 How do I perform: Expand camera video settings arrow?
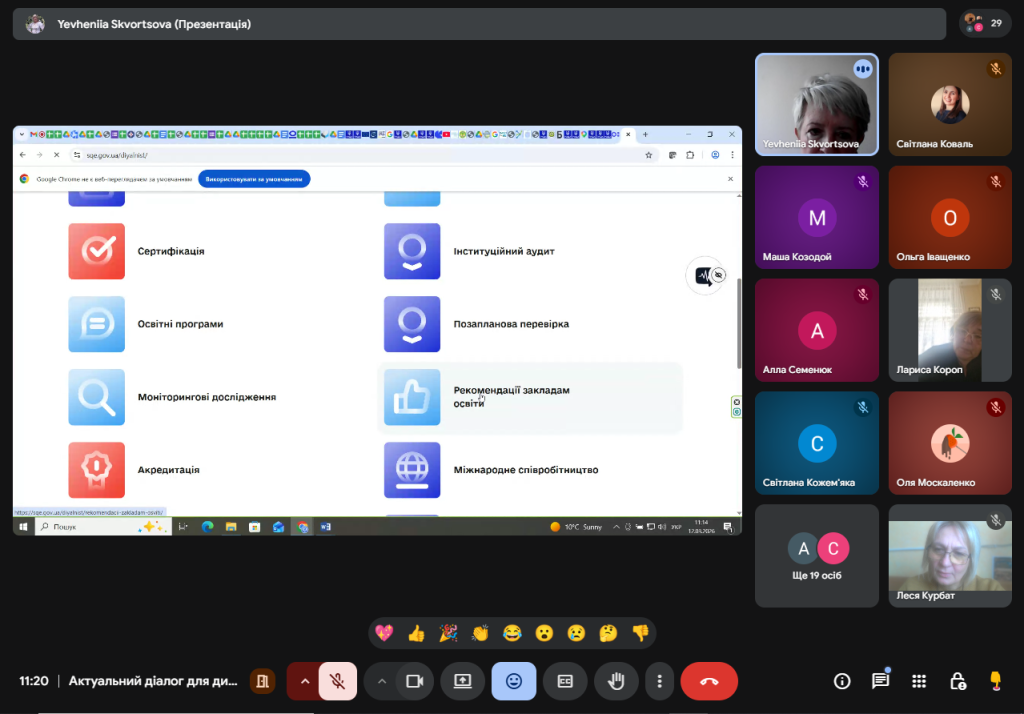pos(381,681)
